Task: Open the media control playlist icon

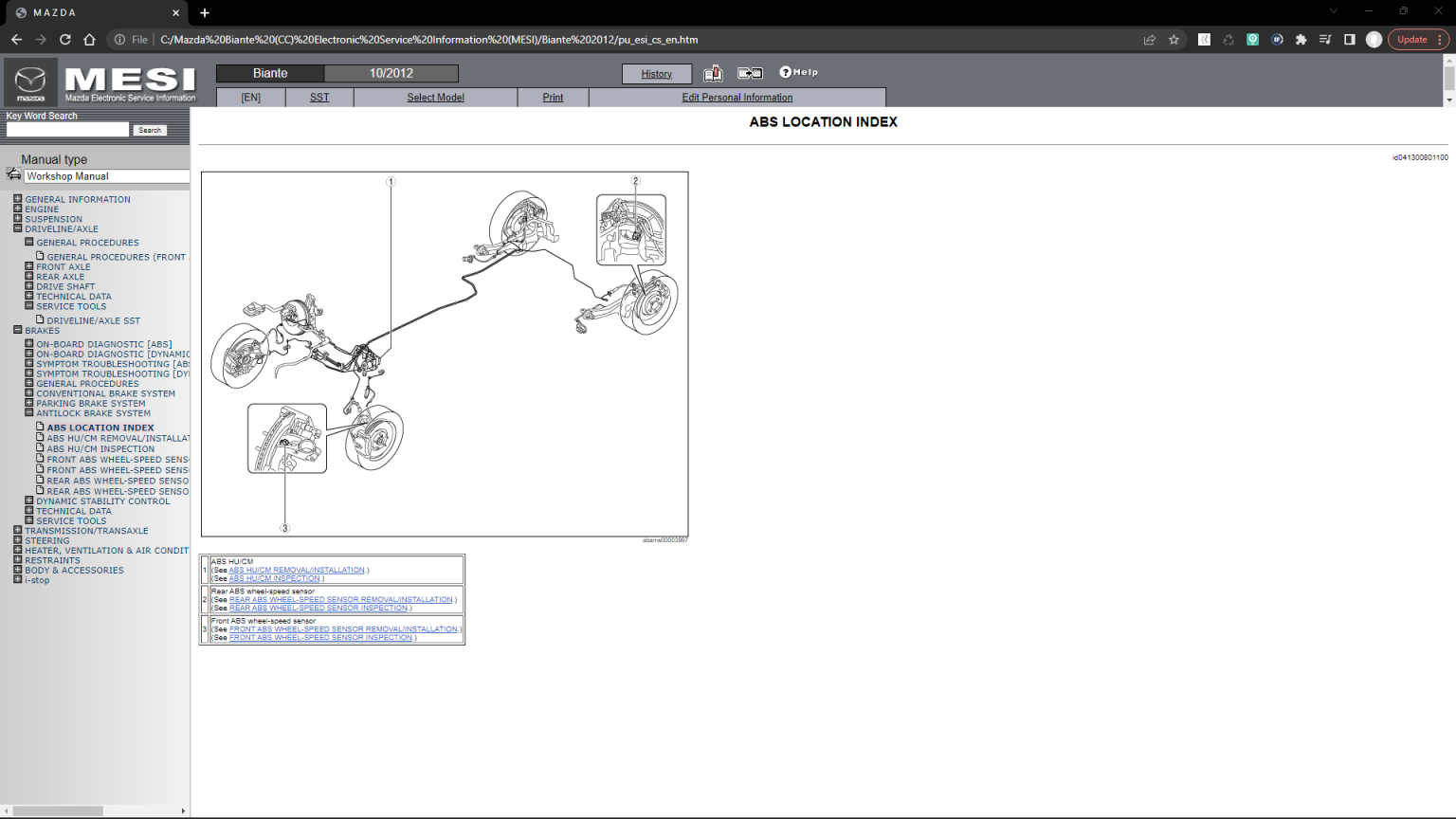Action: 1325,40
